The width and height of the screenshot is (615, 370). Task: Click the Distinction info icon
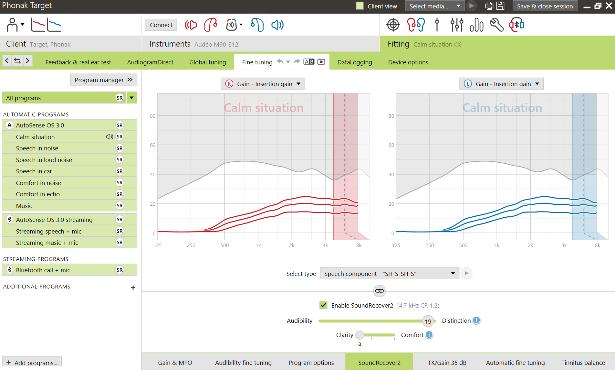coord(476,321)
